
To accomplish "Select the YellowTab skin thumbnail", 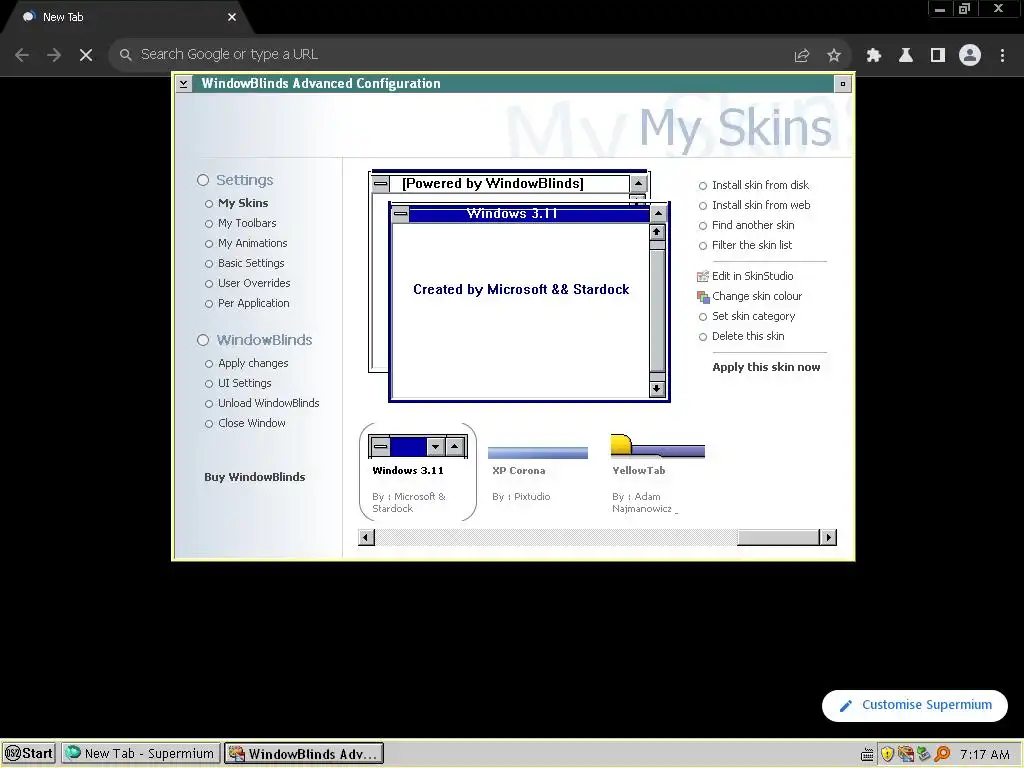I will tap(658, 474).
